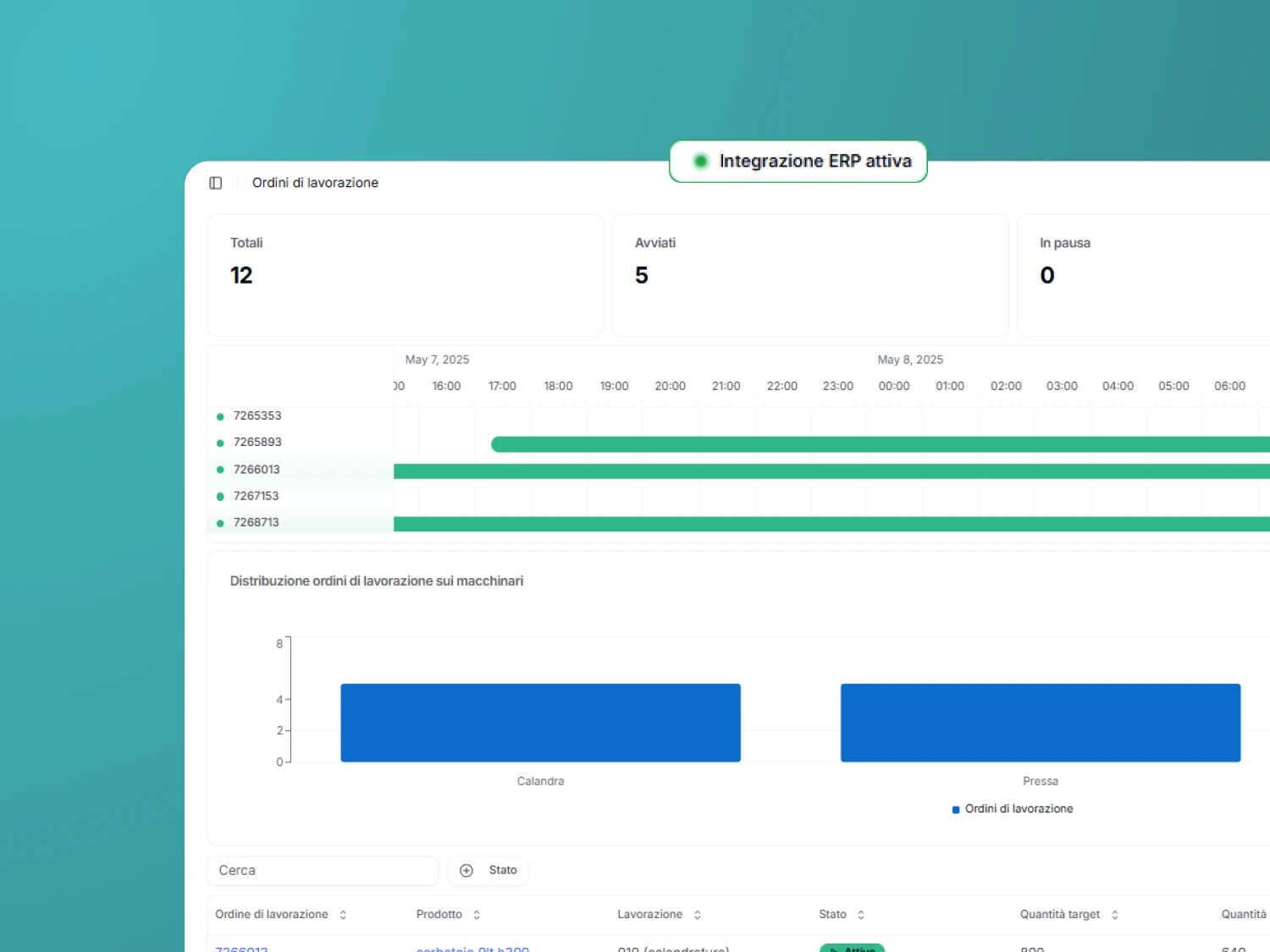Select order 7265353 in timeline list
Image resolution: width=1270 pixels, height=952 pixels.
tap(257, 415)
